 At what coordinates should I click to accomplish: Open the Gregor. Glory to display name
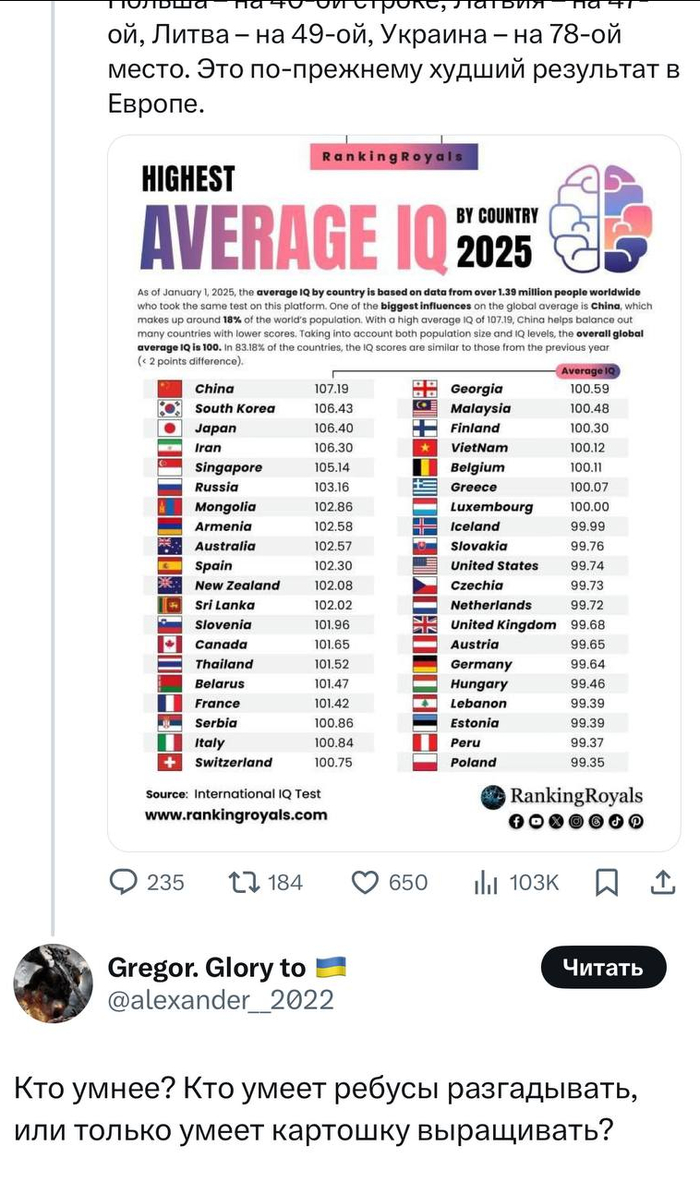click(x=206, y=967)
